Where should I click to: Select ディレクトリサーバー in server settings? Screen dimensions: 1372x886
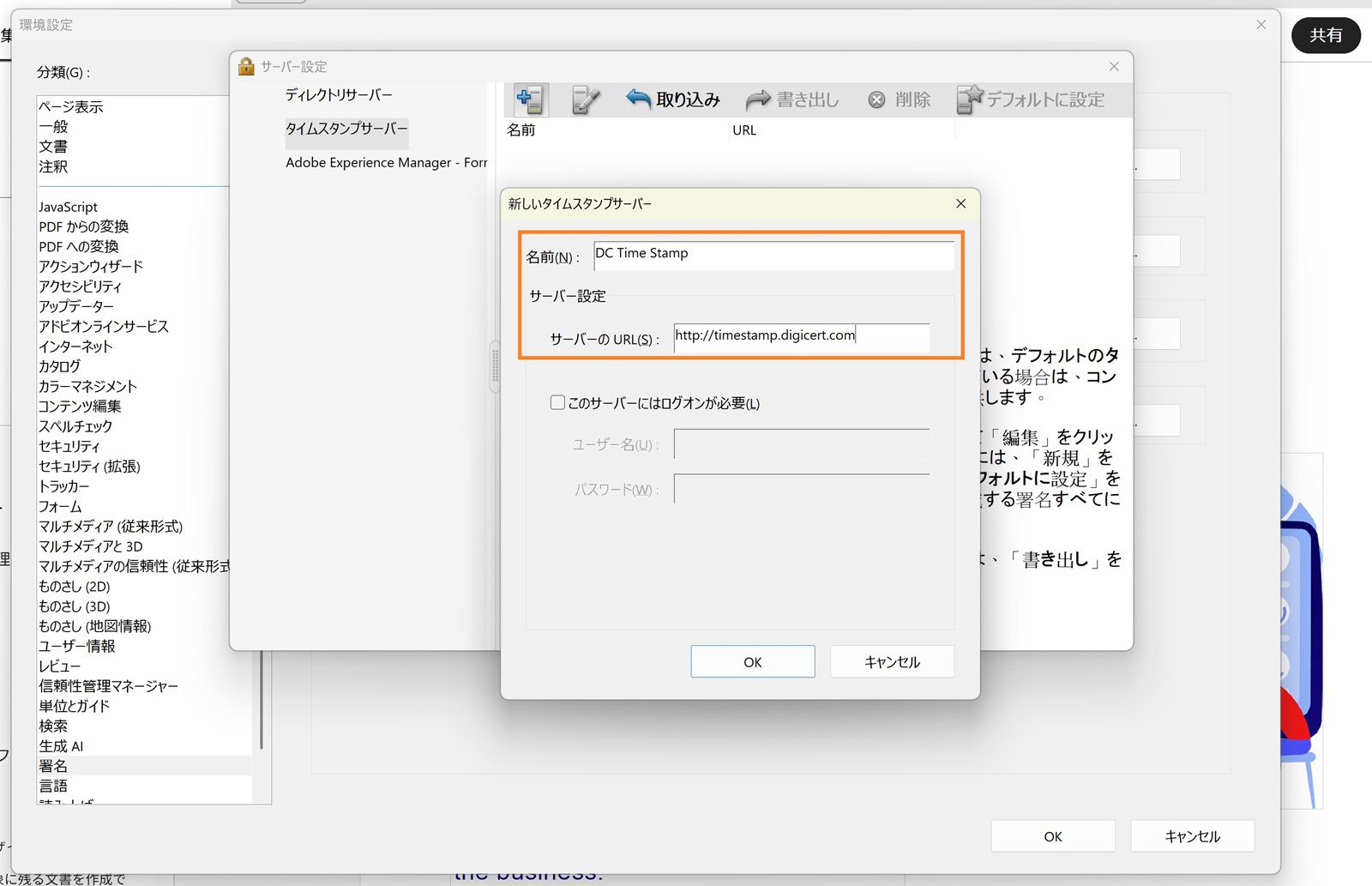(x=339, y=94)
